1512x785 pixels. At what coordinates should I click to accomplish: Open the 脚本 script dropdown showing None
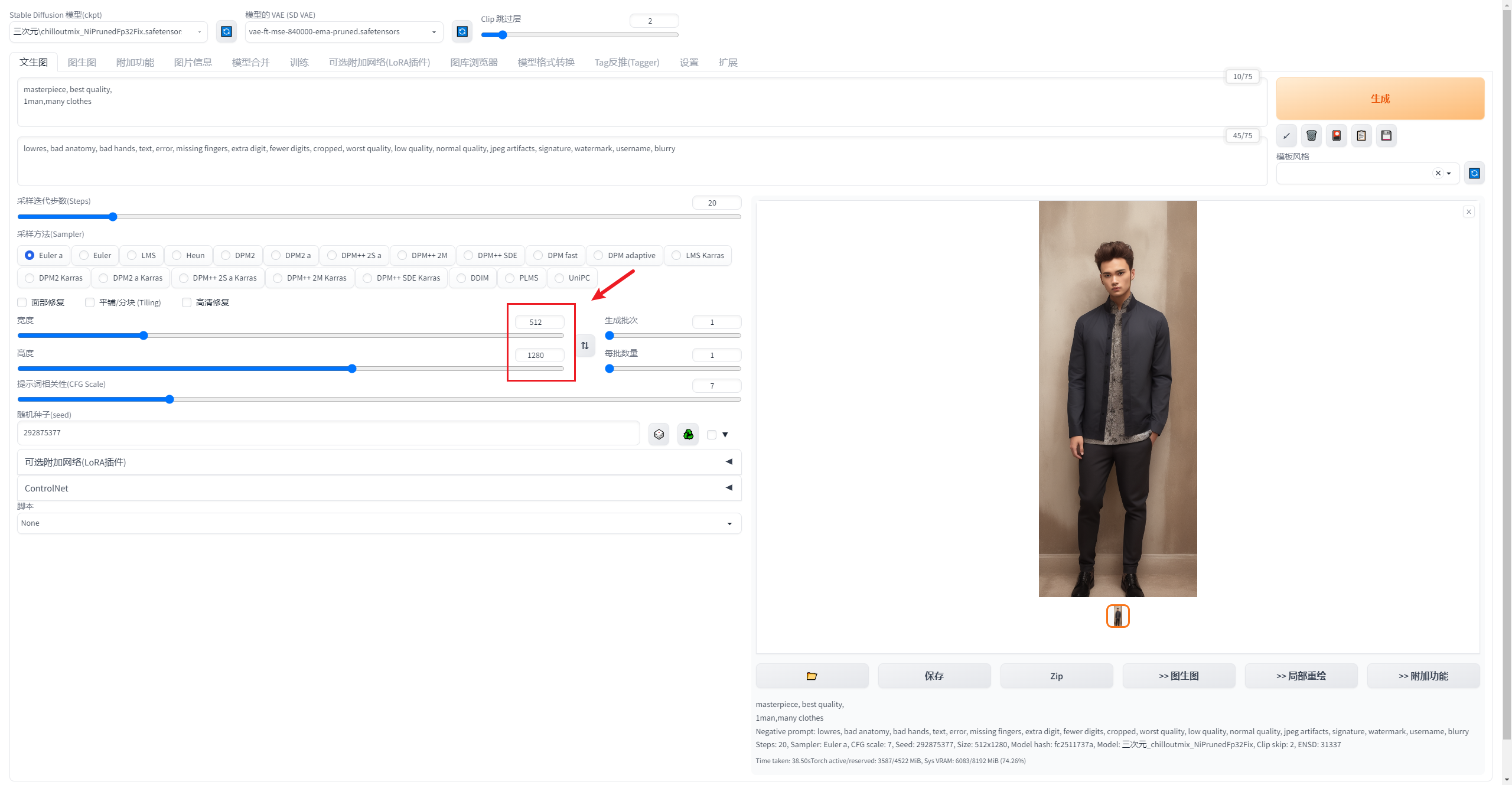click(x=379, y=523)
